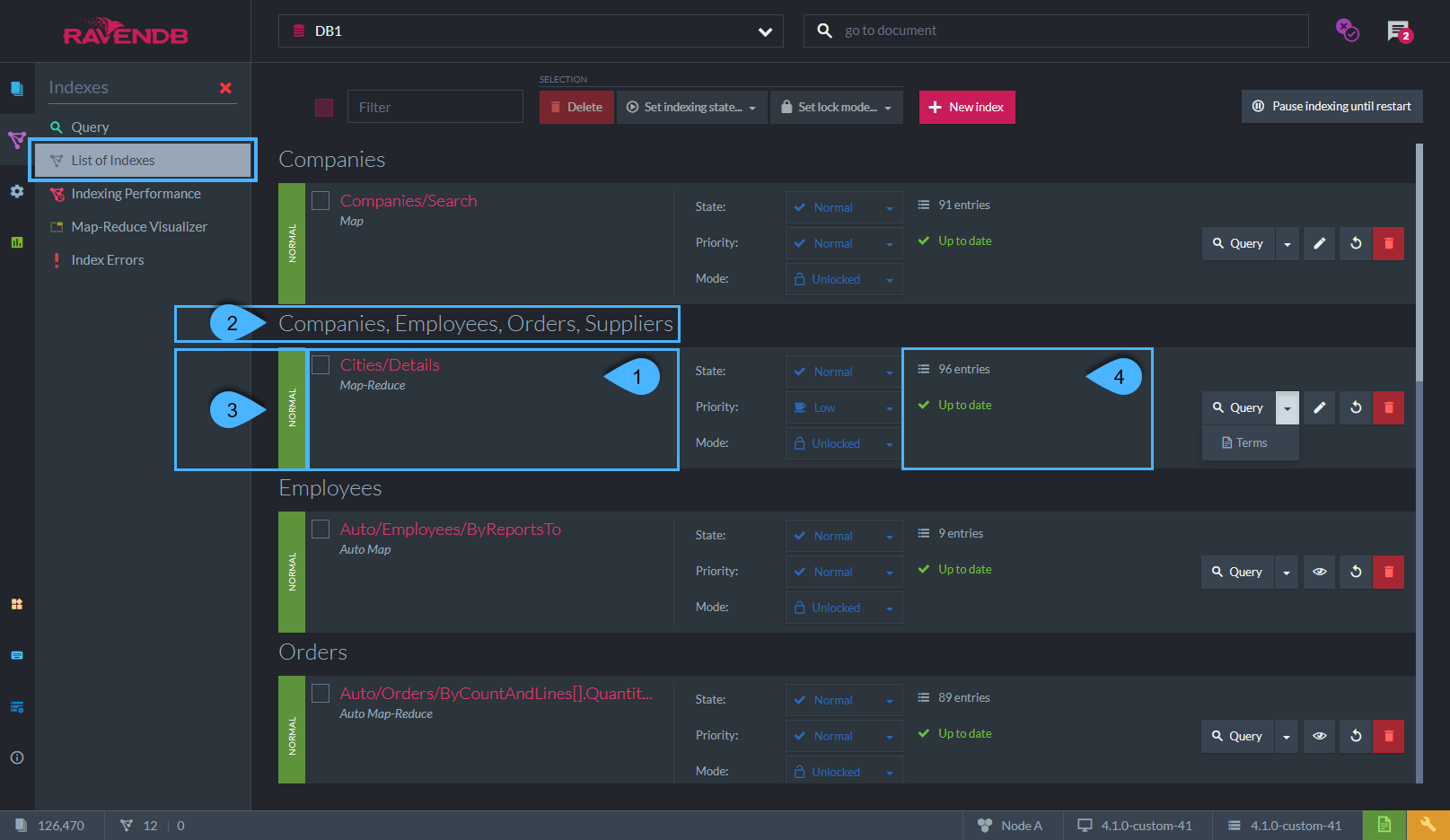Query the Auto/Employees/ByReportsTo index

pyautogui.click(x=1237, y=572)
